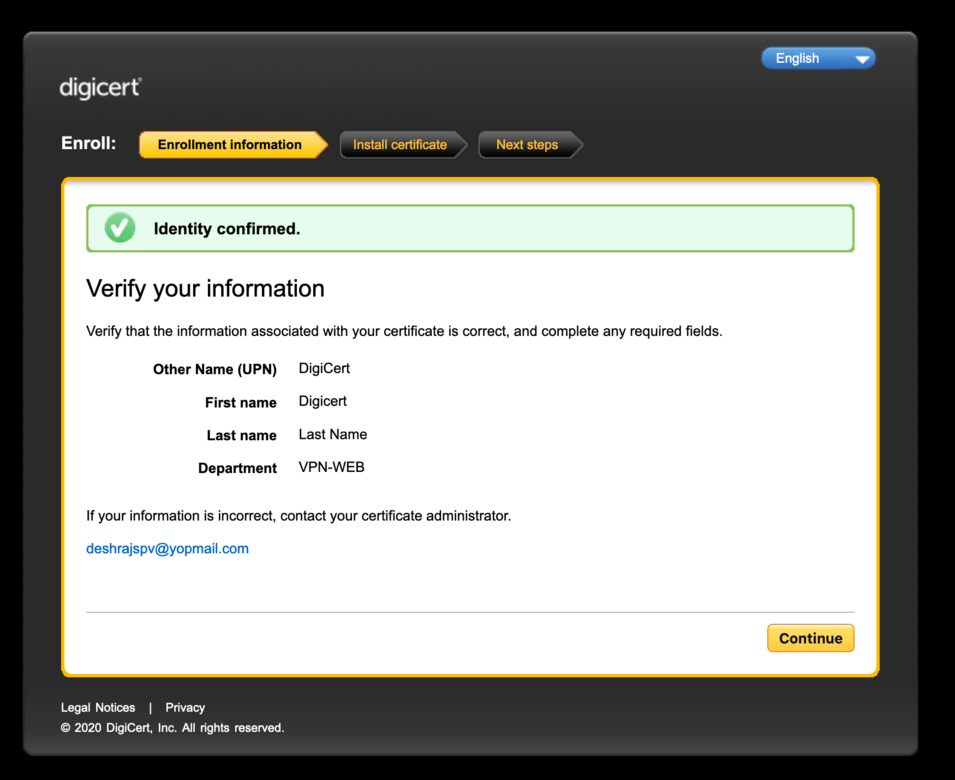Click the 'Other Name (UPN)' field label
The height and width of the screenshot is (780, 955).
[x=215, y=370]
